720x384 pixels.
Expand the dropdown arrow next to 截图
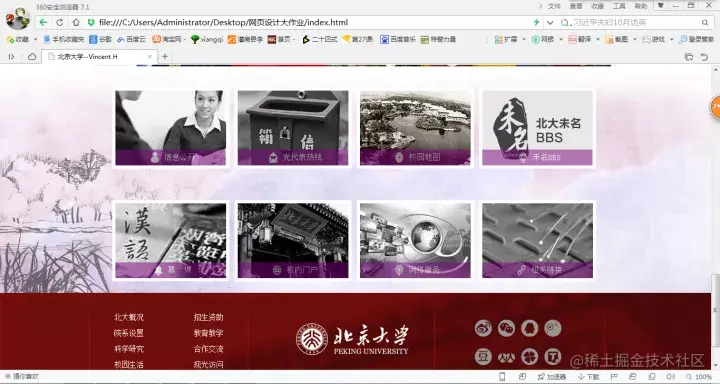tap(635, 40)
